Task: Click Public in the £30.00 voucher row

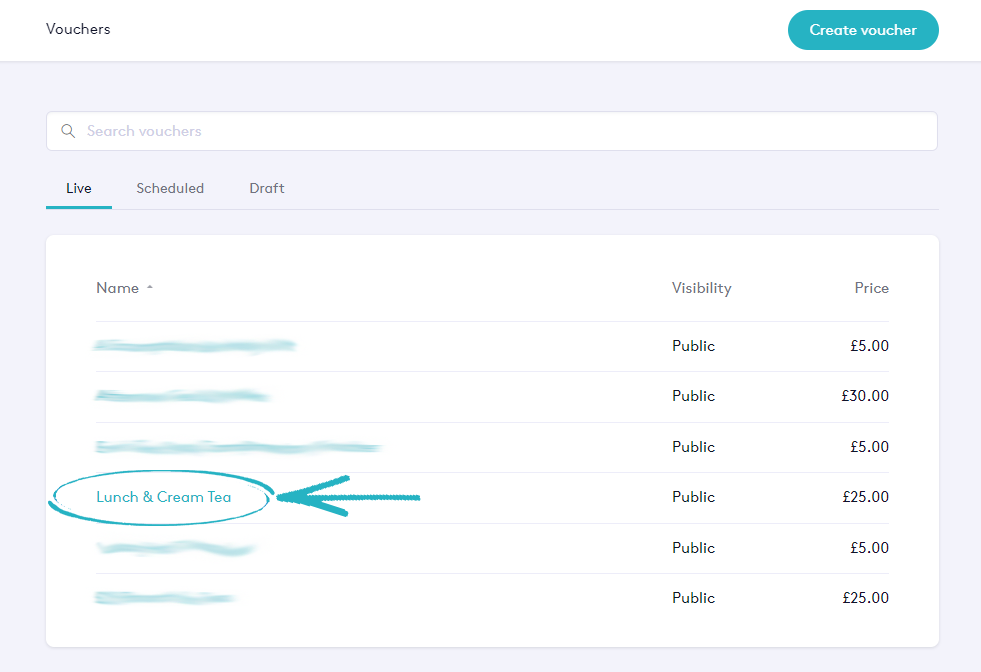Action: coord(693,396)
